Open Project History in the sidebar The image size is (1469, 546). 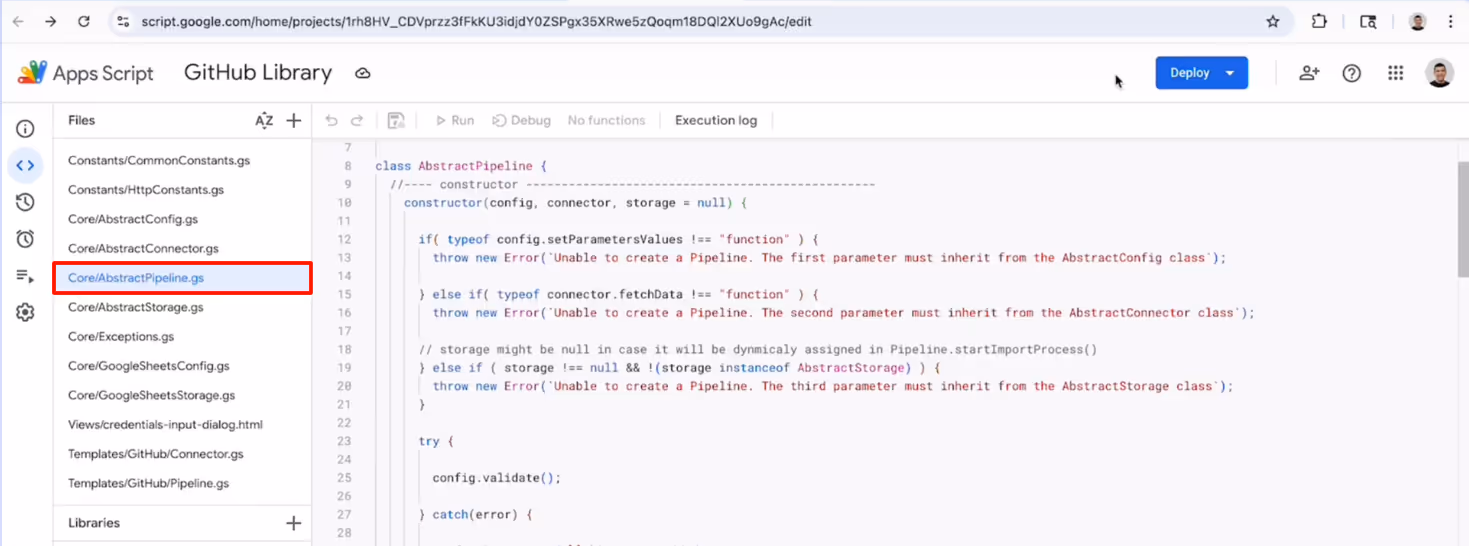coord(25,202)
